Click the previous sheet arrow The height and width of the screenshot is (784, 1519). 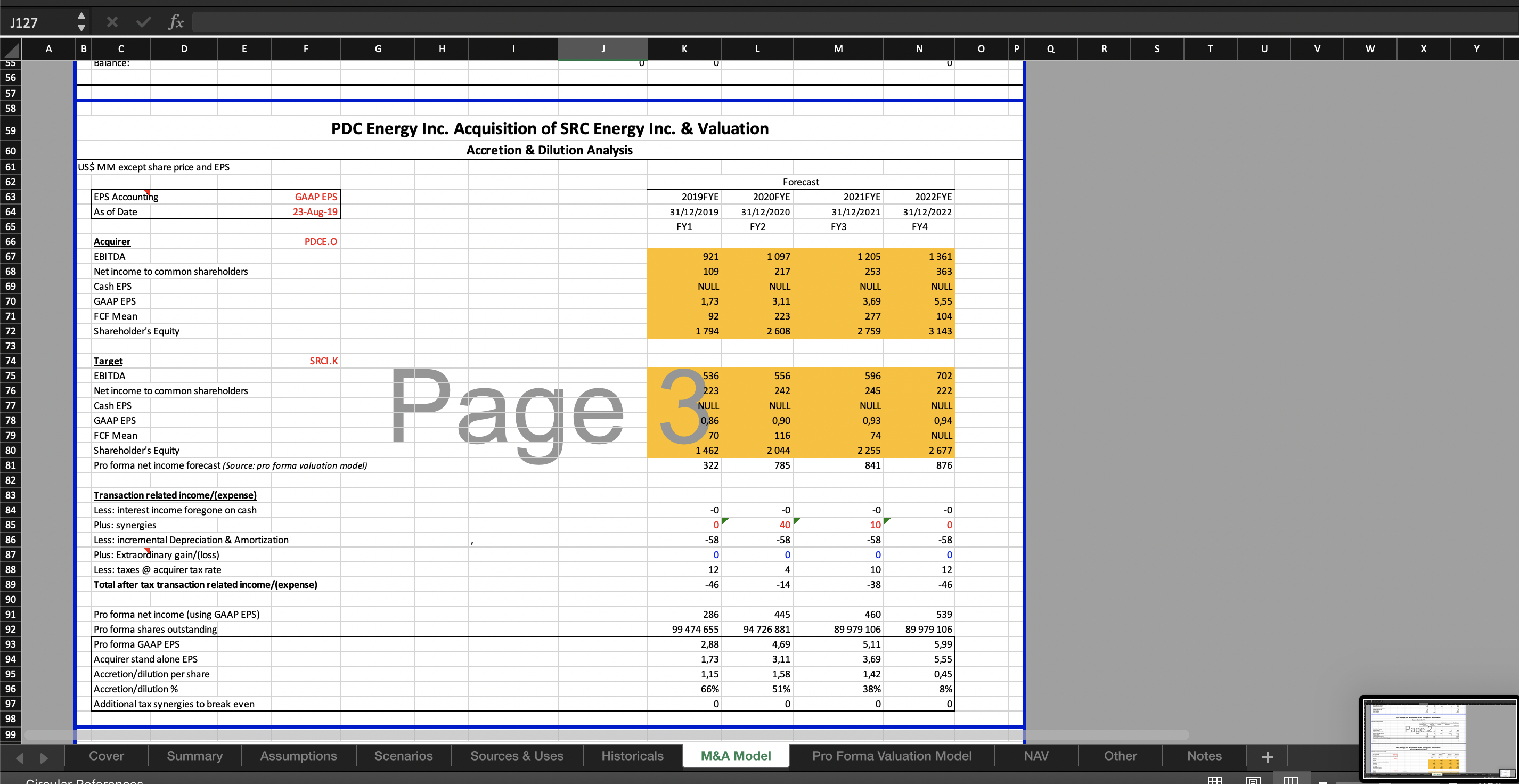point(20,758)
